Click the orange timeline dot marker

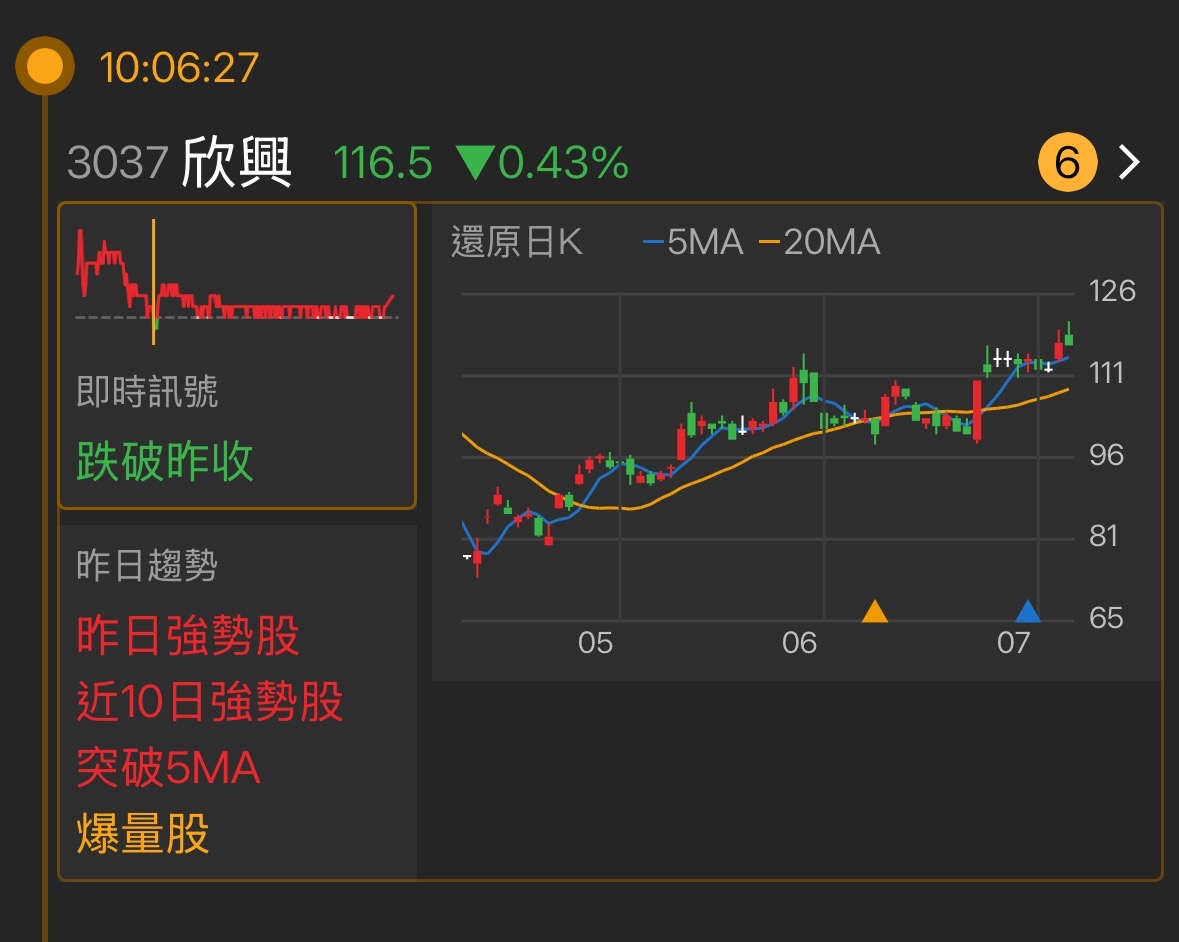tap(45, 67)
